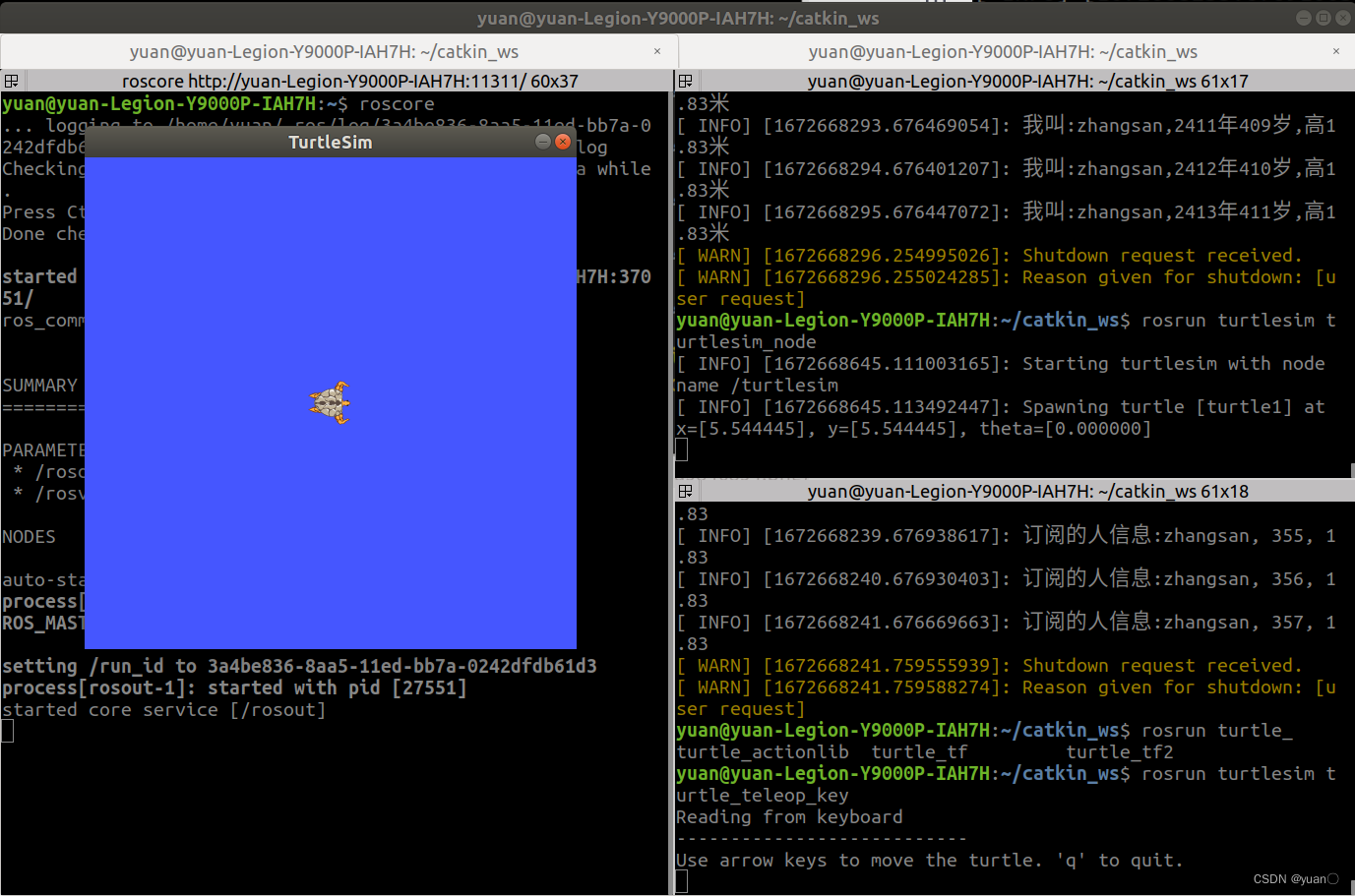Click top-right 'Shutdown request received.' warning

989,255
